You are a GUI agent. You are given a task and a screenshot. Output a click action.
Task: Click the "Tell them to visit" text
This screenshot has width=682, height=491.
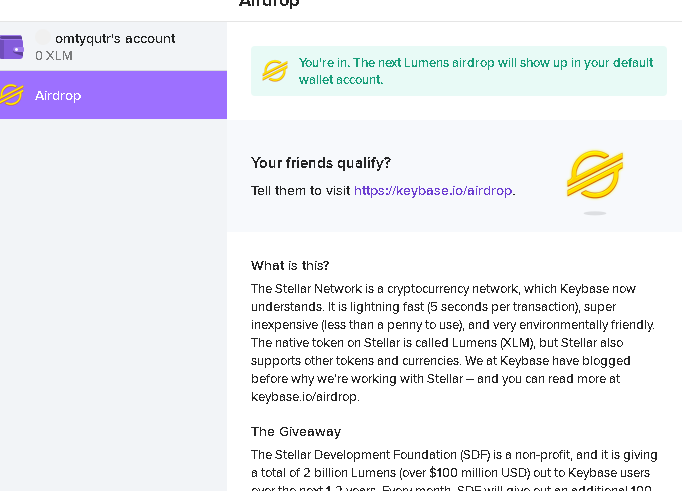tap(300, 190)
